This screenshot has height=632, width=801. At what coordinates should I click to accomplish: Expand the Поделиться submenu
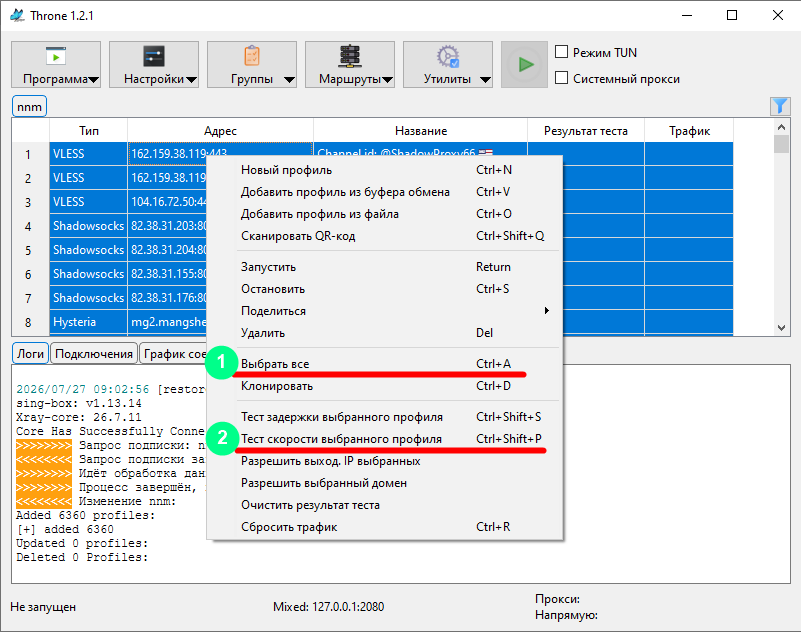pyautogui.click(x=384, y=311)
